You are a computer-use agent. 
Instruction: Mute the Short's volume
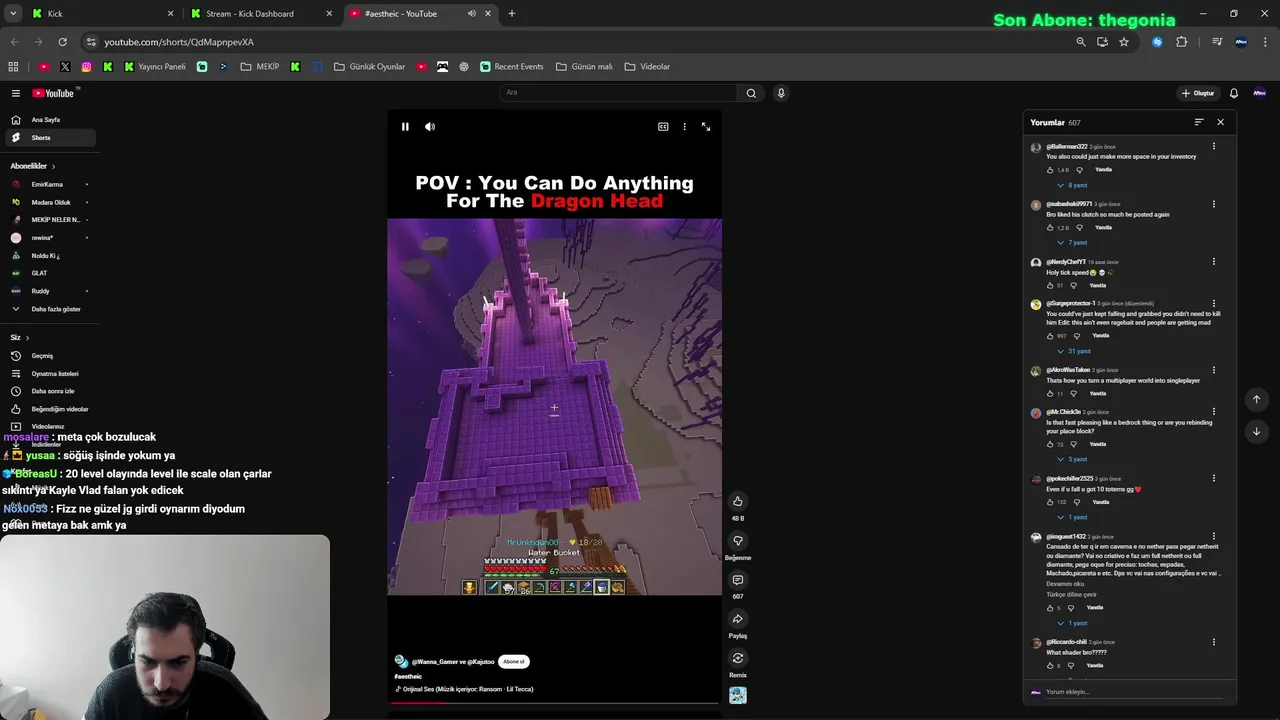[430, 127]
